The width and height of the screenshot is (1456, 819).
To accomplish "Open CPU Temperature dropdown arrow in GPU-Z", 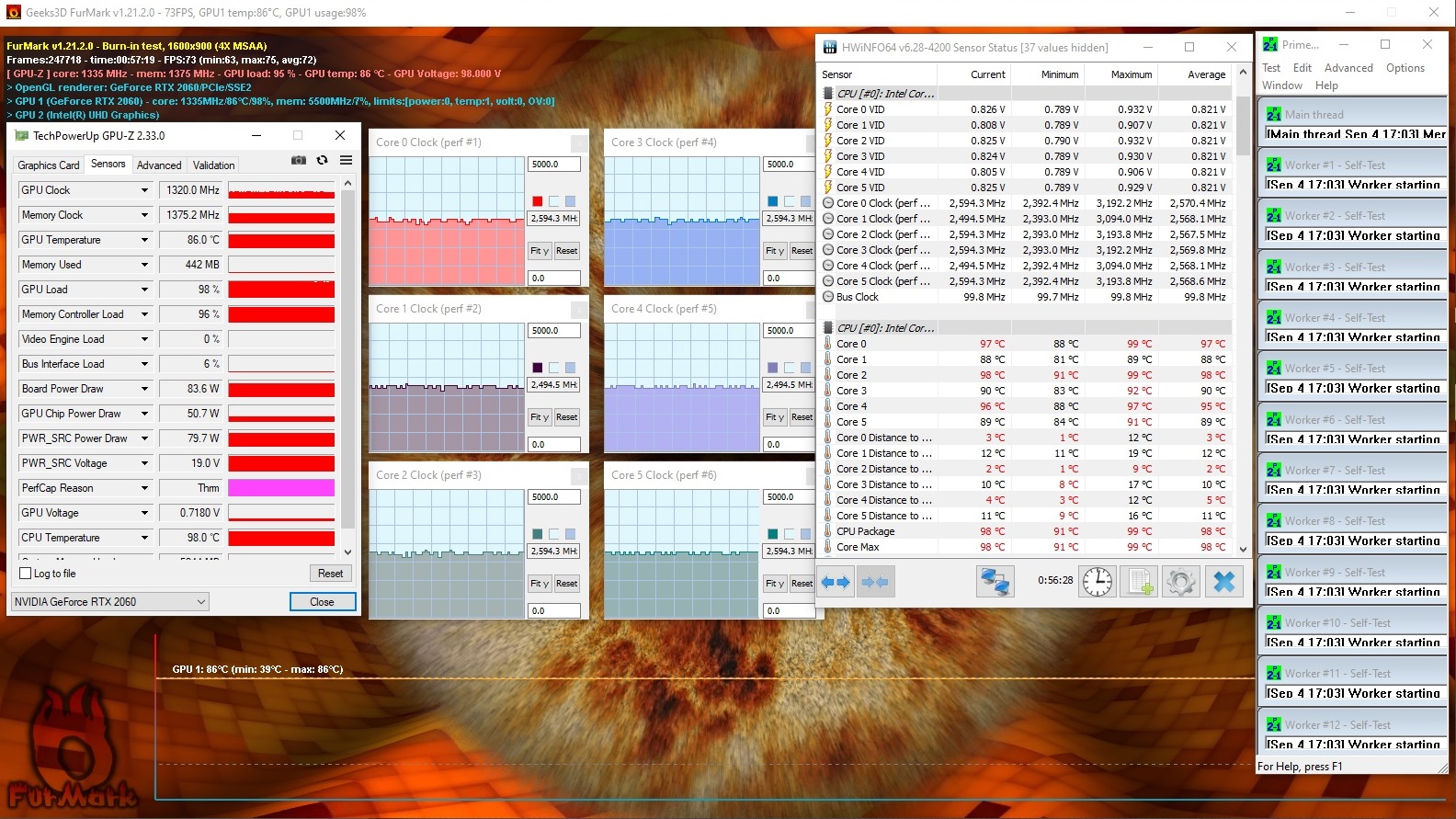I will pyautogui.click(x=144, y=538).
